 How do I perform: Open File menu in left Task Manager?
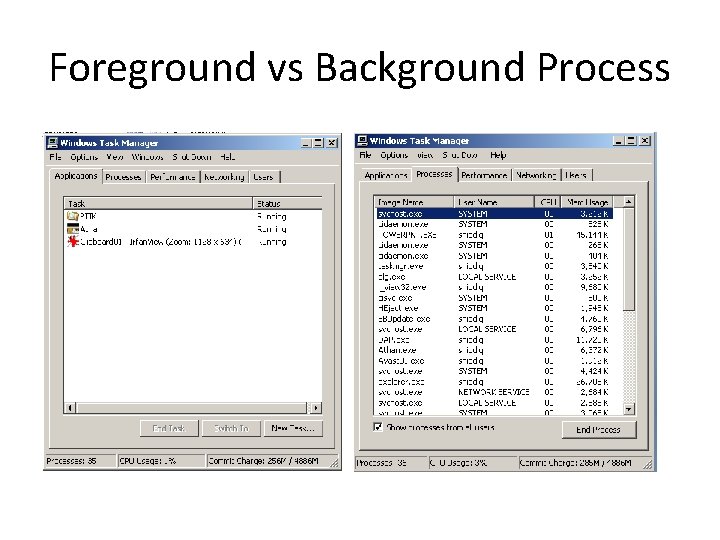pos(55,157)
